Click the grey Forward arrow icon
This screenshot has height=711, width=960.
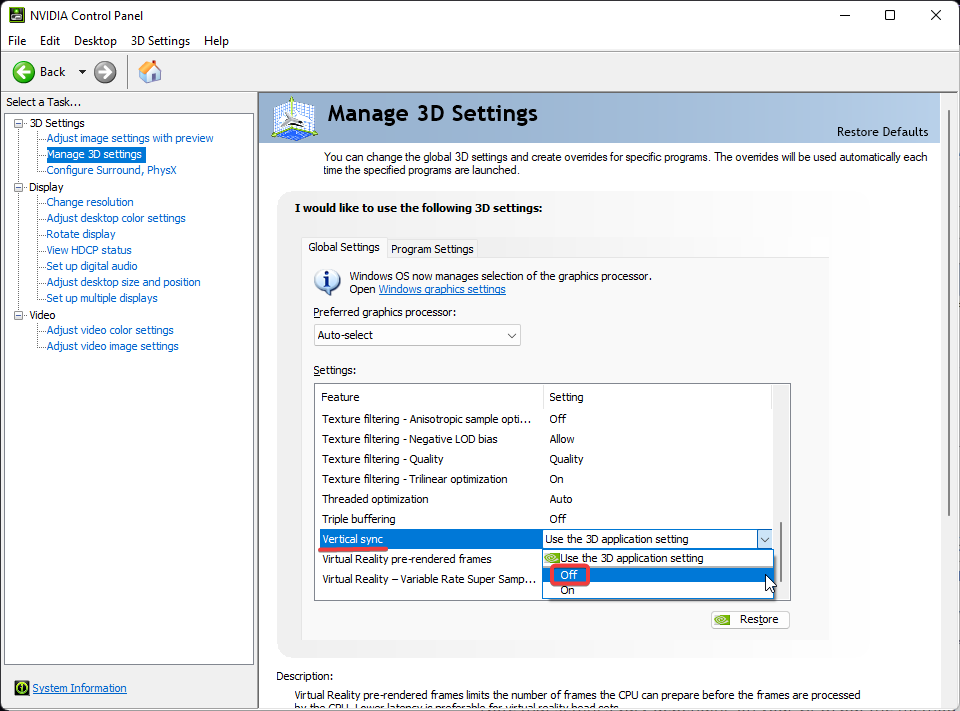[x=105, y=72]
